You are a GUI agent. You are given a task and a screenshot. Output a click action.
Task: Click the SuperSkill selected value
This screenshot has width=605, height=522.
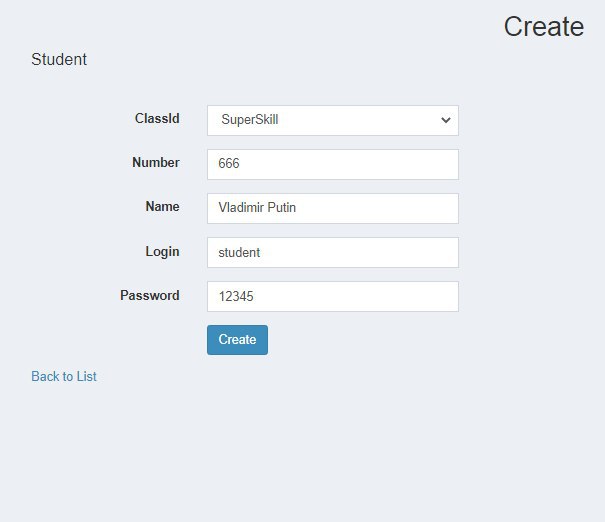click(249, 120)
